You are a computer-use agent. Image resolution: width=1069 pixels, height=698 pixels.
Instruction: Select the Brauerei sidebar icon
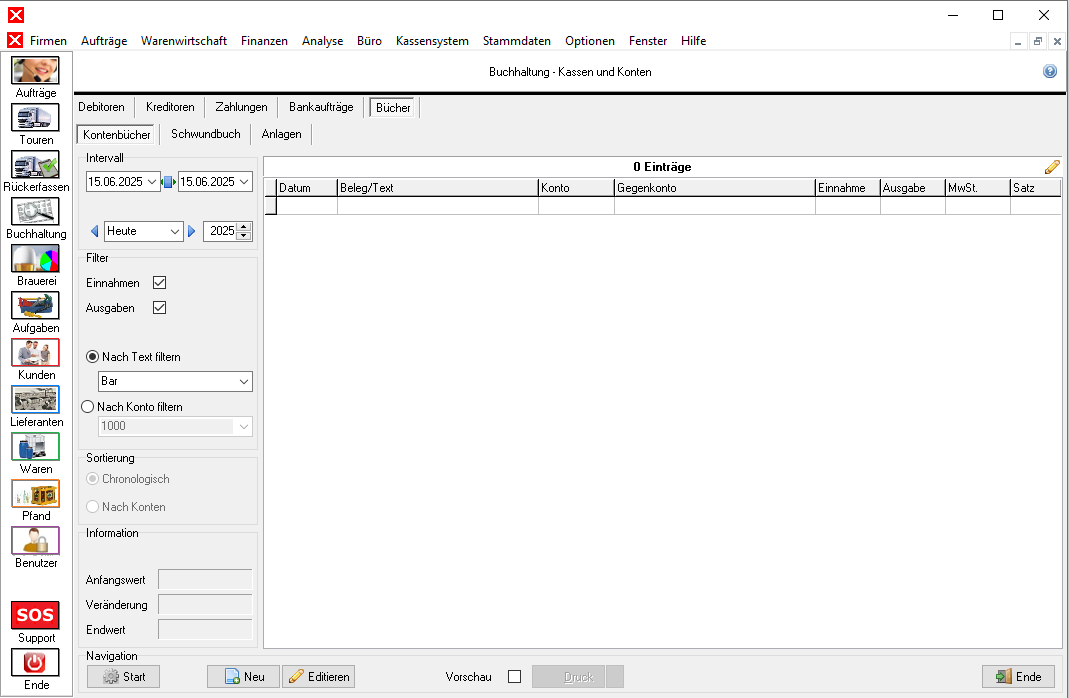point(35,259)
